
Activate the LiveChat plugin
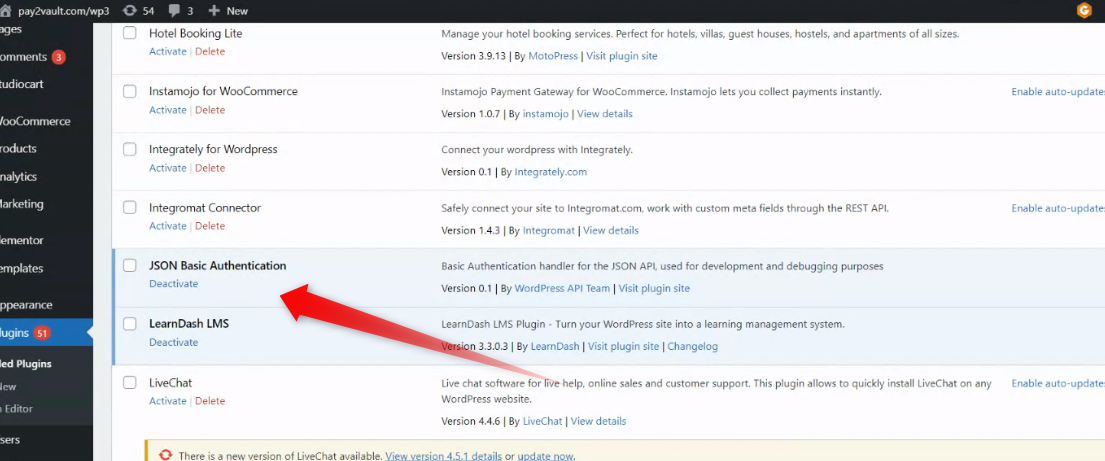pyautogui.click(x=168, y=401)
